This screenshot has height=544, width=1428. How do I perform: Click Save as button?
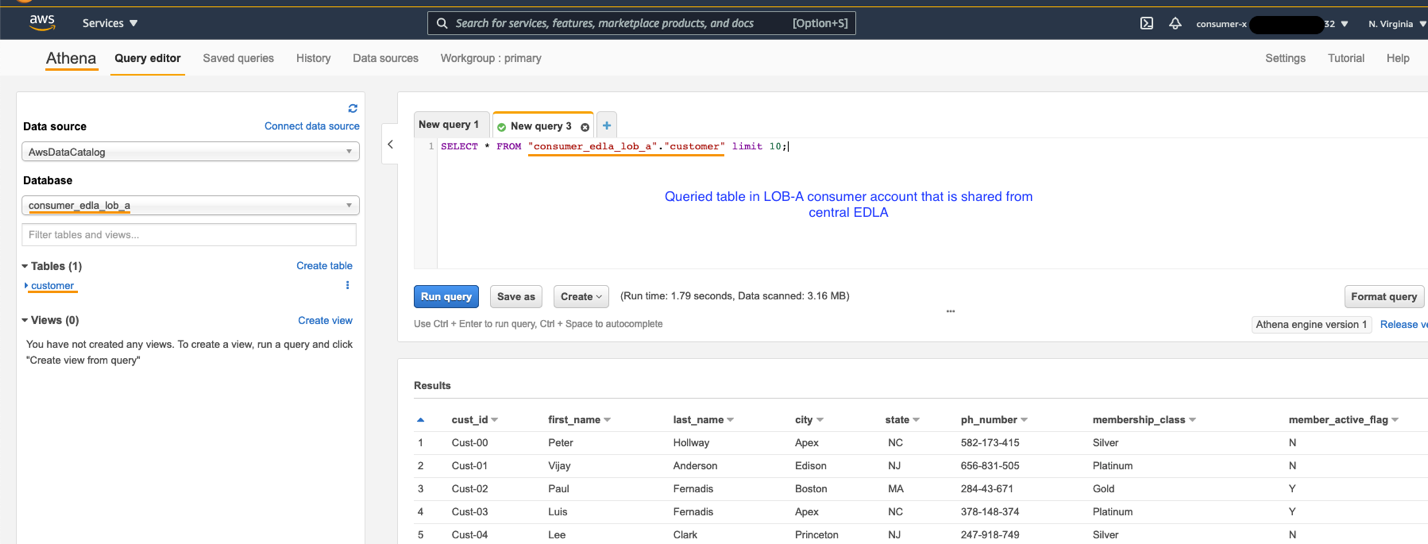pyautogui.click(x=516, y=296)
